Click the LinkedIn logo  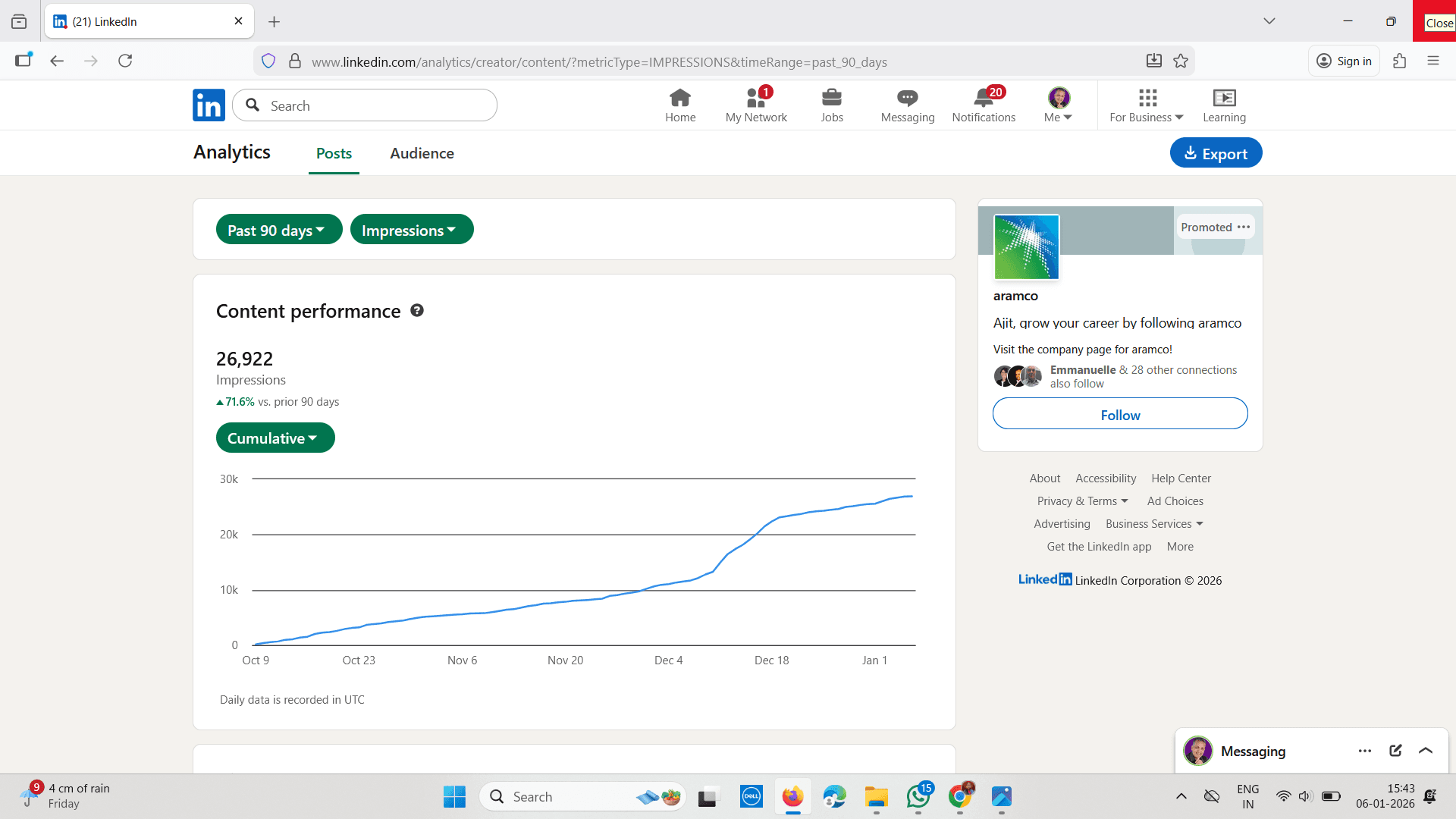click(209, 105)
